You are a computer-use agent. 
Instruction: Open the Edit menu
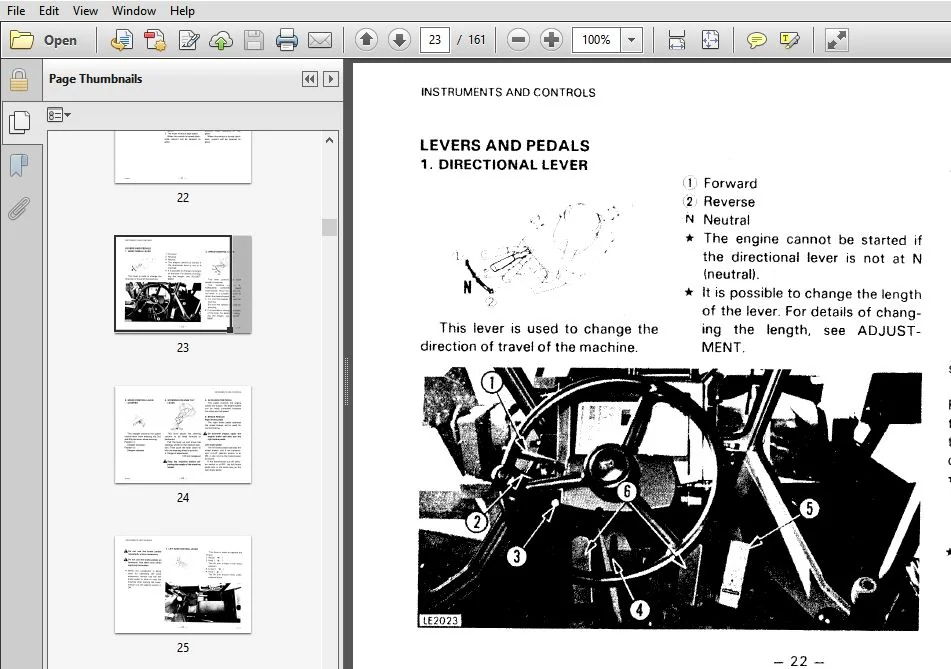tap(49, 10)
